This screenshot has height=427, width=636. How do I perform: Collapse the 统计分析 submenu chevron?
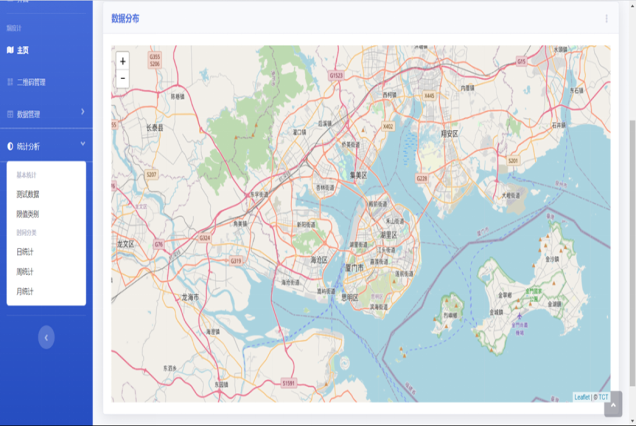83,144
